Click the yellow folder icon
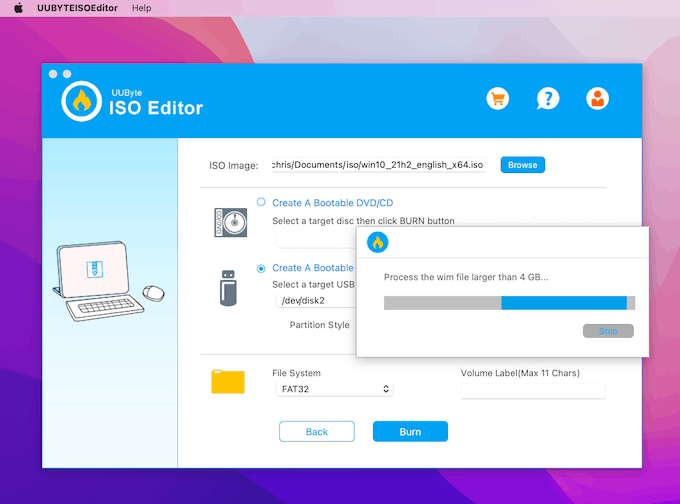This screenshot has height=504, width=680. (228, 382)
